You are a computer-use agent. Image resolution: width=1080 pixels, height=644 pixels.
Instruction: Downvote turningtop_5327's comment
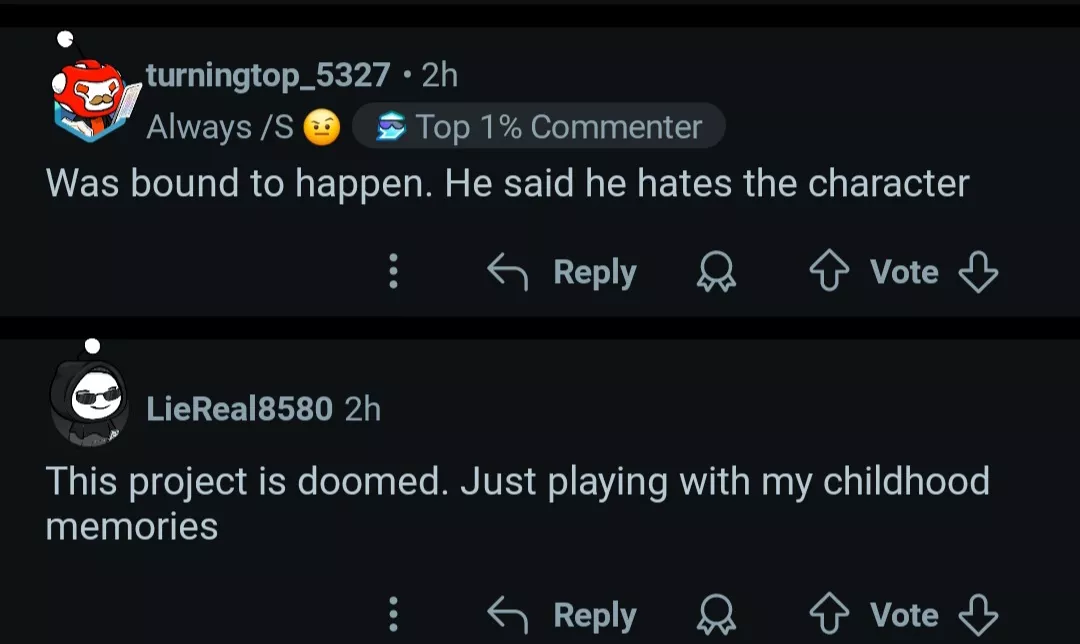tap(977, 272)
